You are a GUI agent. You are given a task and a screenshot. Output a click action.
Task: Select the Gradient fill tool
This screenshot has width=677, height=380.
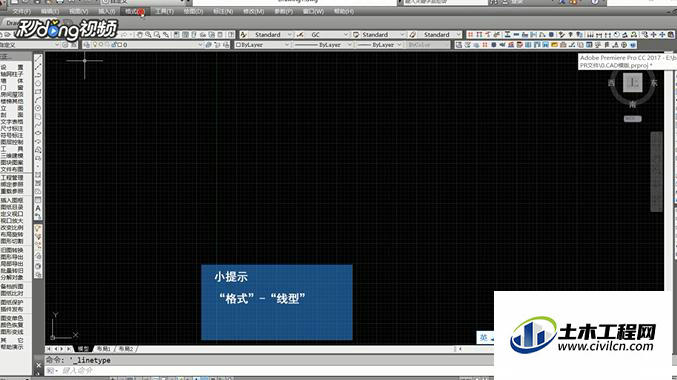tap(38, 183)
